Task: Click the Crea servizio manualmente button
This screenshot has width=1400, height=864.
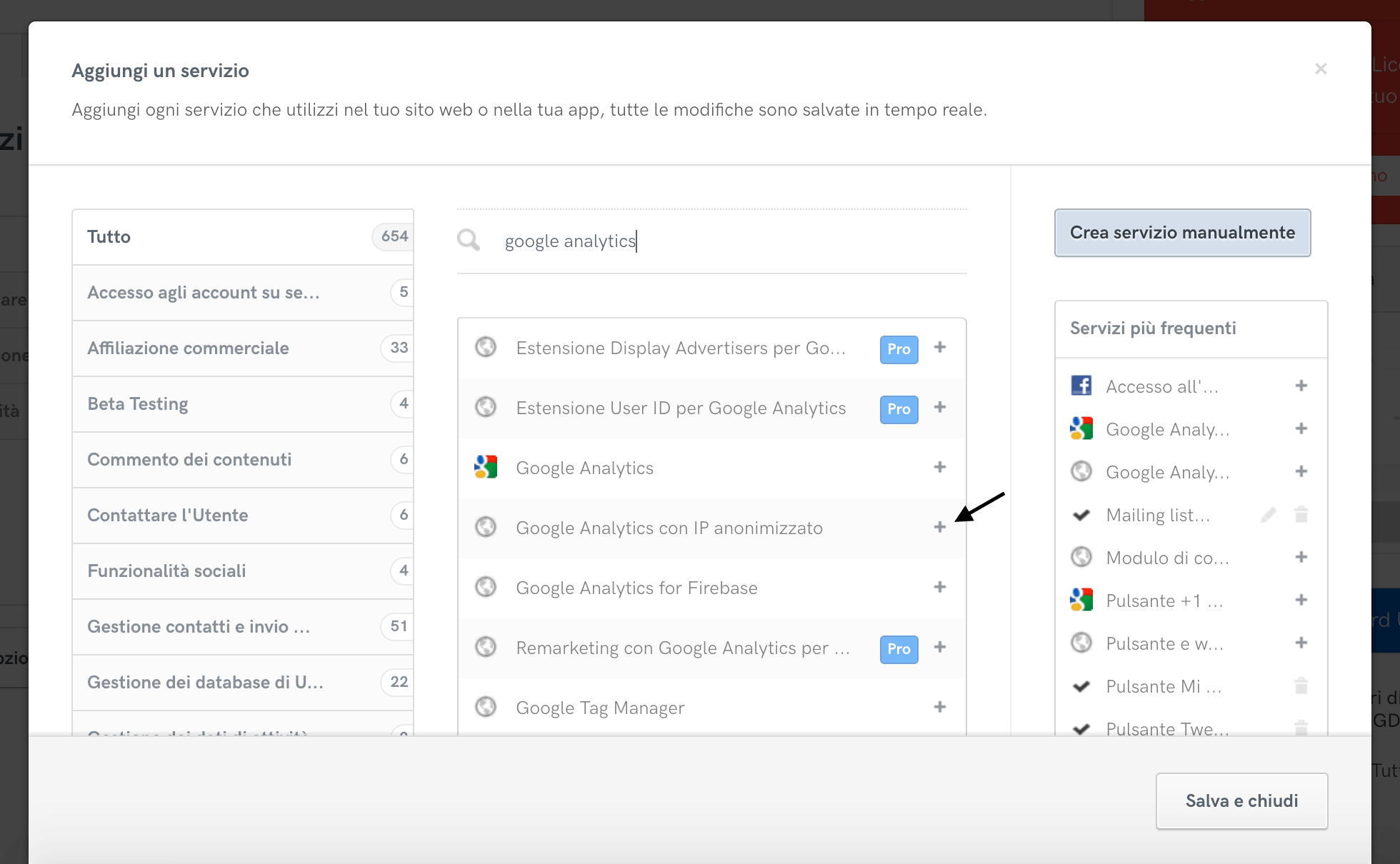Action: tap(1182, 233)
